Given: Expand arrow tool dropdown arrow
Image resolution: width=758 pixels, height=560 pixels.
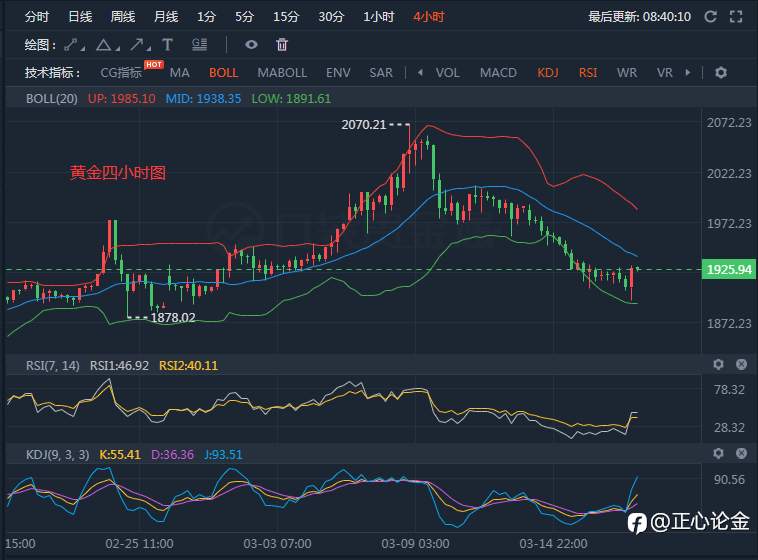Looking at the screenshot, I should coord(148,48).
